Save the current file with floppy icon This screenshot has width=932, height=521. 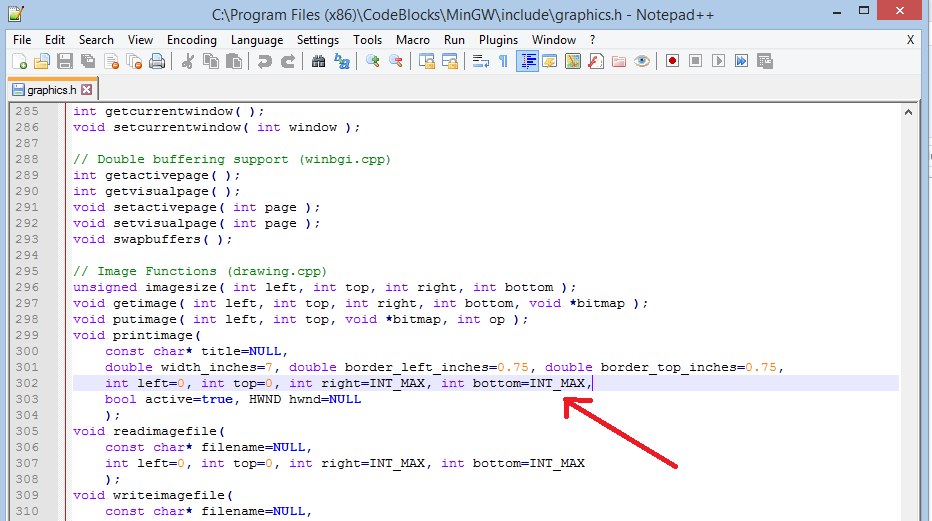pos(65,61)
